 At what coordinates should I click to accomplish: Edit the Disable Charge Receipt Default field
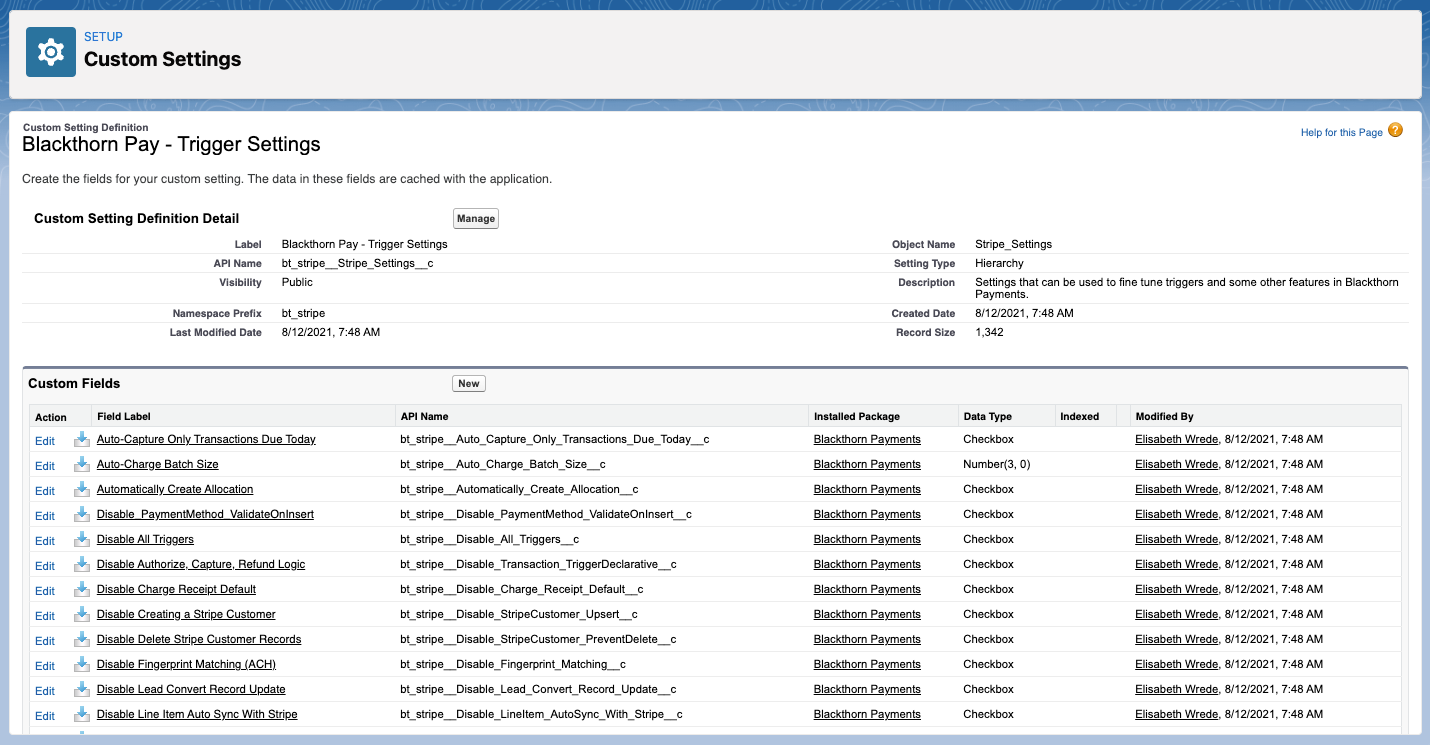pos(45,590)
